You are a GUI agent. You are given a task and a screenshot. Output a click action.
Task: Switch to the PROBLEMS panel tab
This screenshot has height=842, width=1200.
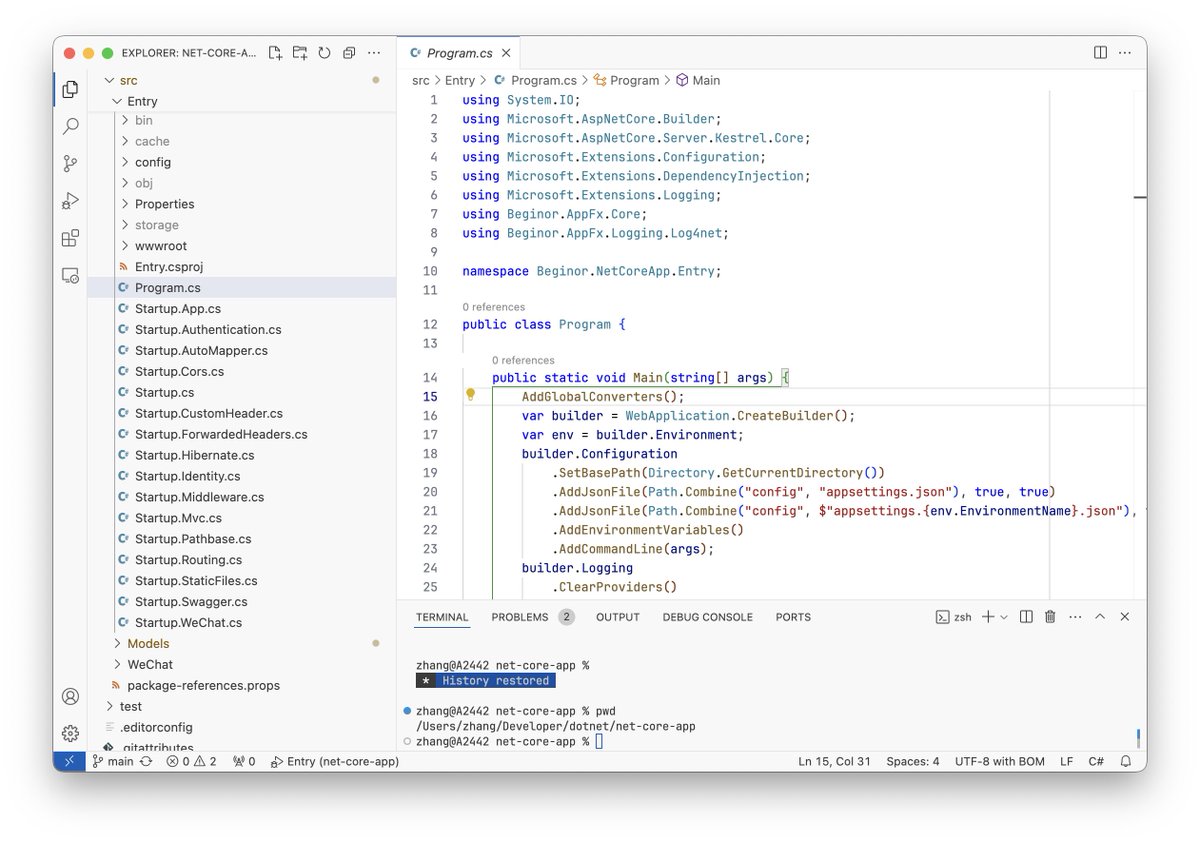(x=532, y=617)
